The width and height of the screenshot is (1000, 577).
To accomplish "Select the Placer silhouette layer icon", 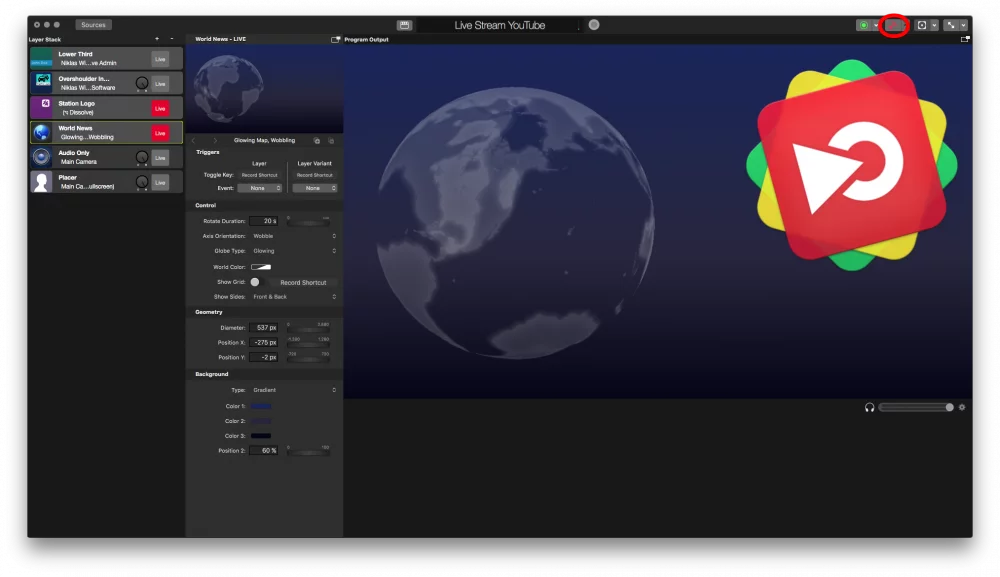I will pyautogui.click(x=41, y=182).
